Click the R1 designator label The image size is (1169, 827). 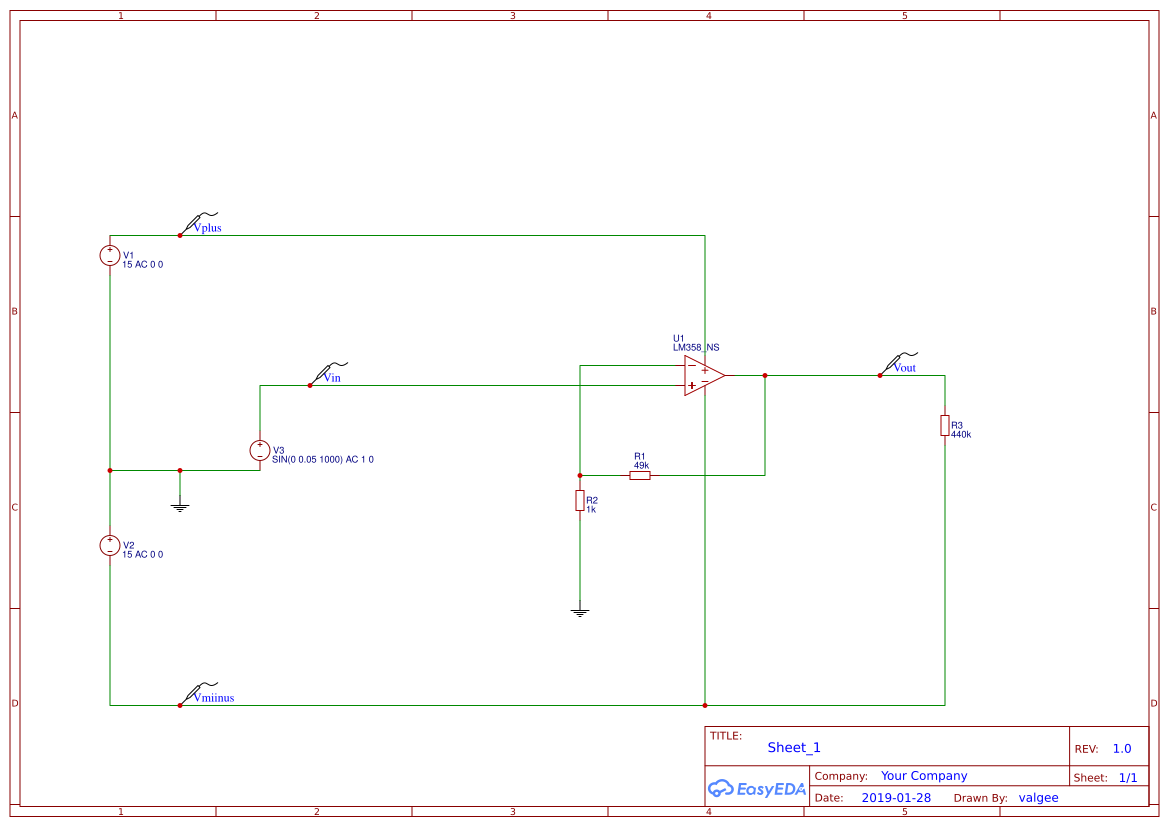click(640, 456)
